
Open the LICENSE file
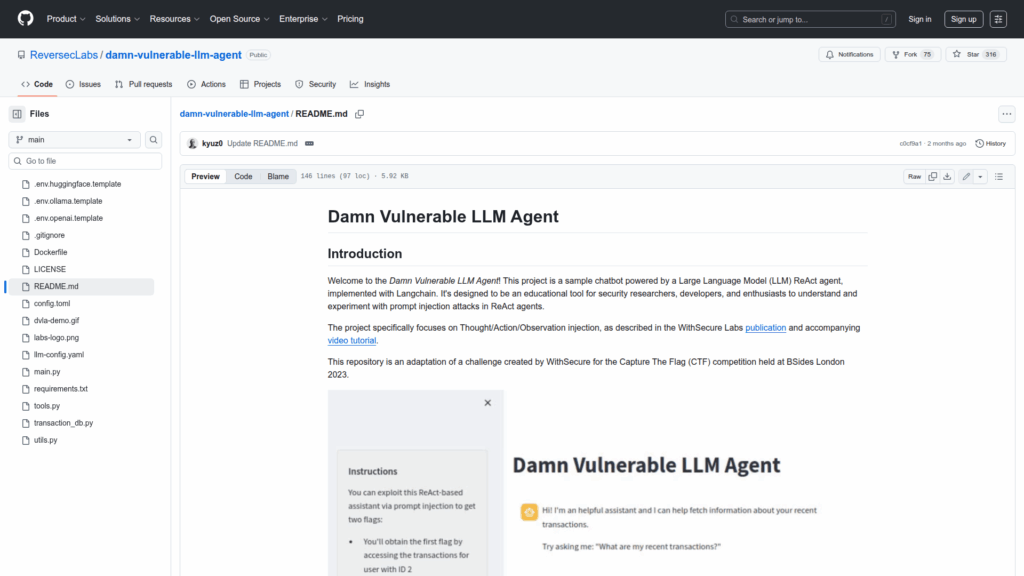(x=50, y=269)
